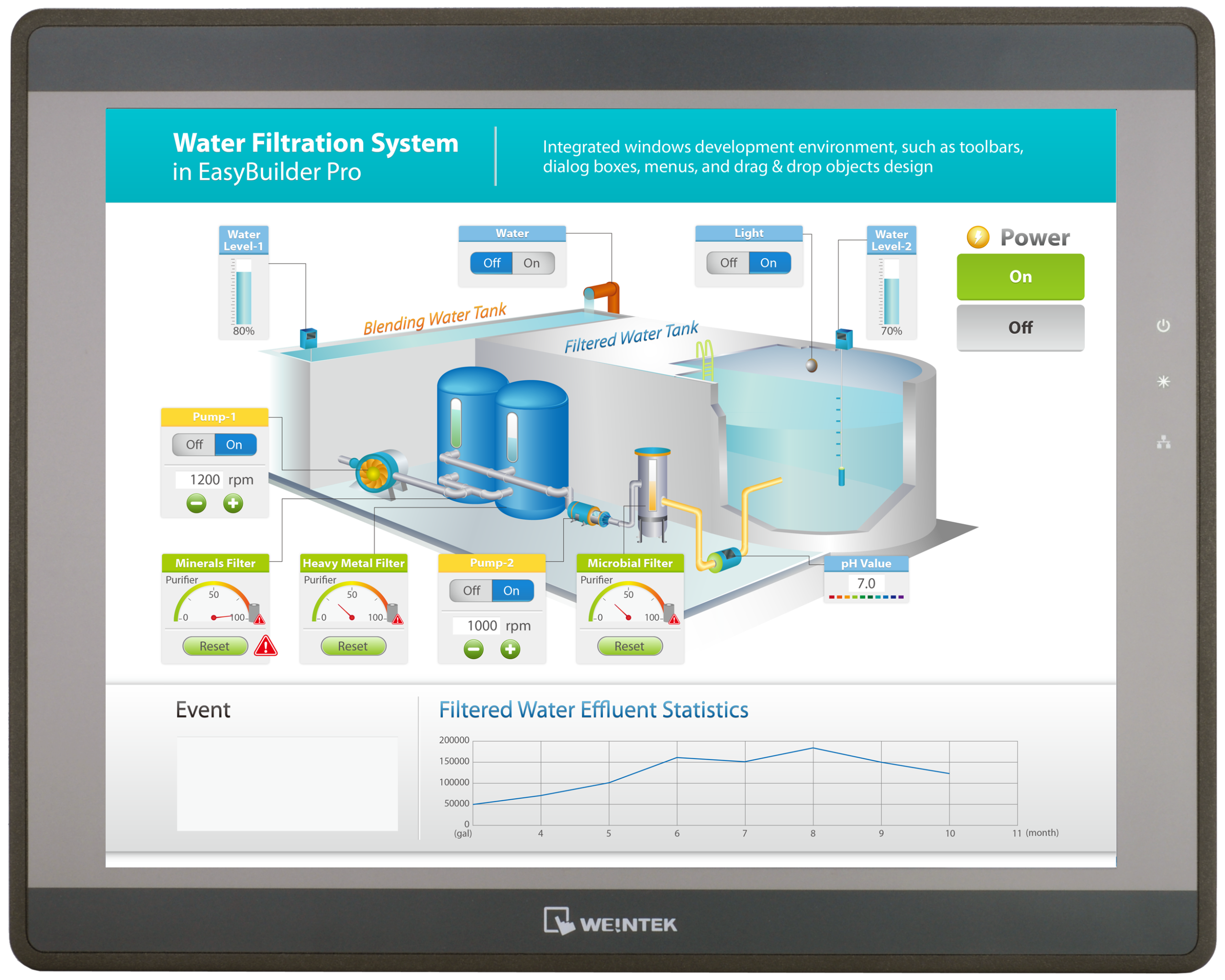Reset the Heavy Metal Filter
Viewport: 1225px width, 980px height.
click(353, 646)
